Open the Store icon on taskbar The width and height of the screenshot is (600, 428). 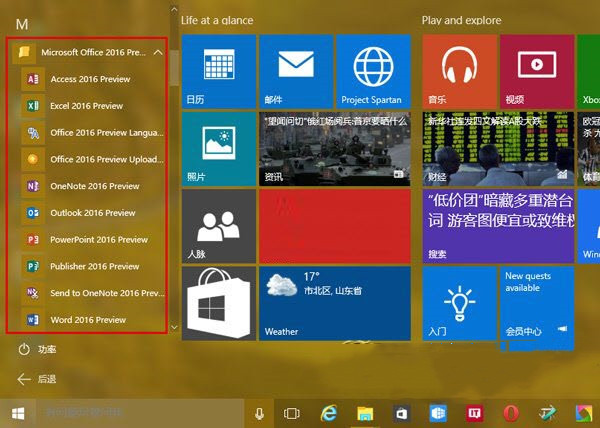click(x=401, y=413)
